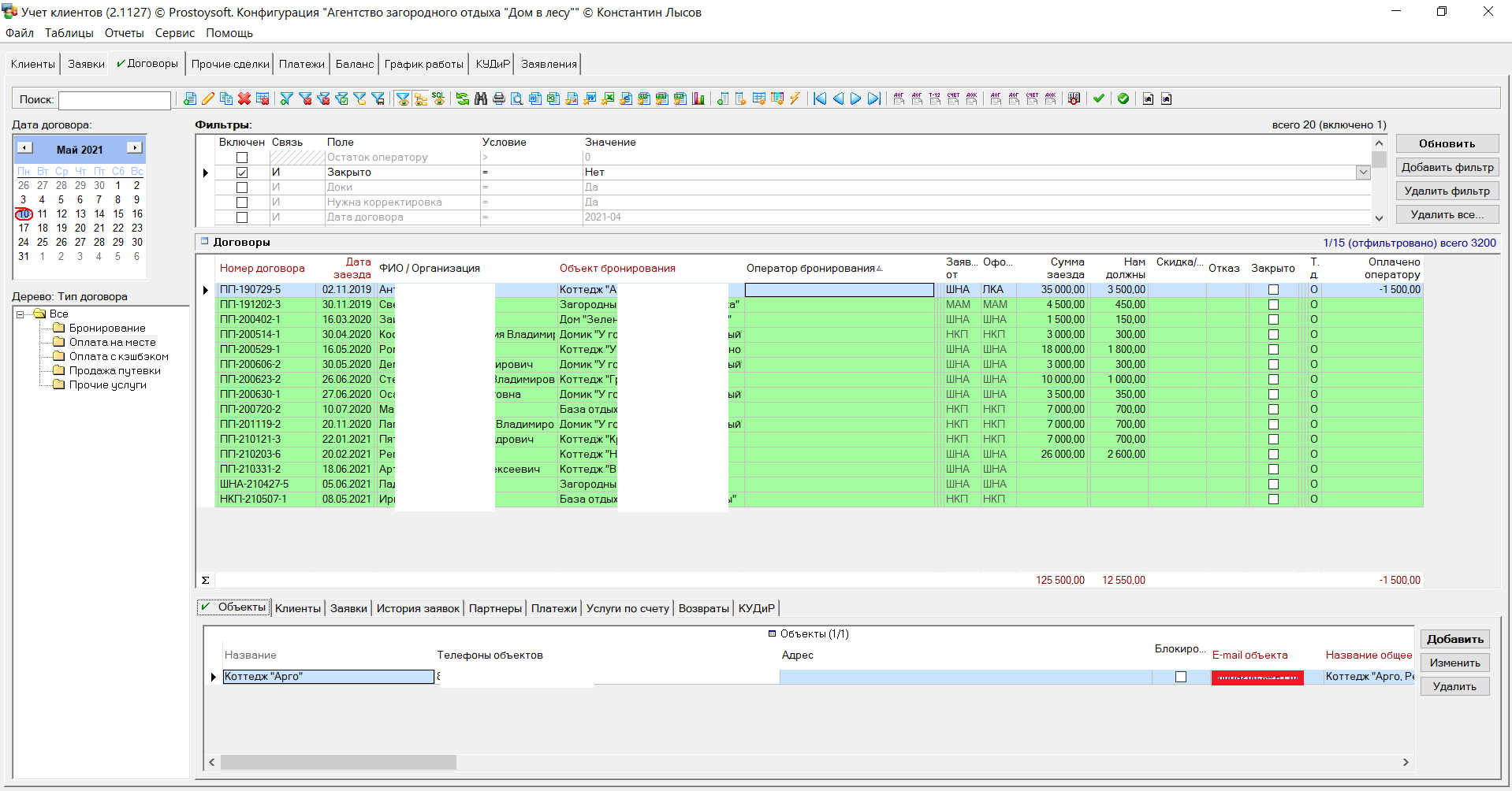Open the 'Нет' value dropdown in filters
The image size is (1512, 791).
[1362, 173]
